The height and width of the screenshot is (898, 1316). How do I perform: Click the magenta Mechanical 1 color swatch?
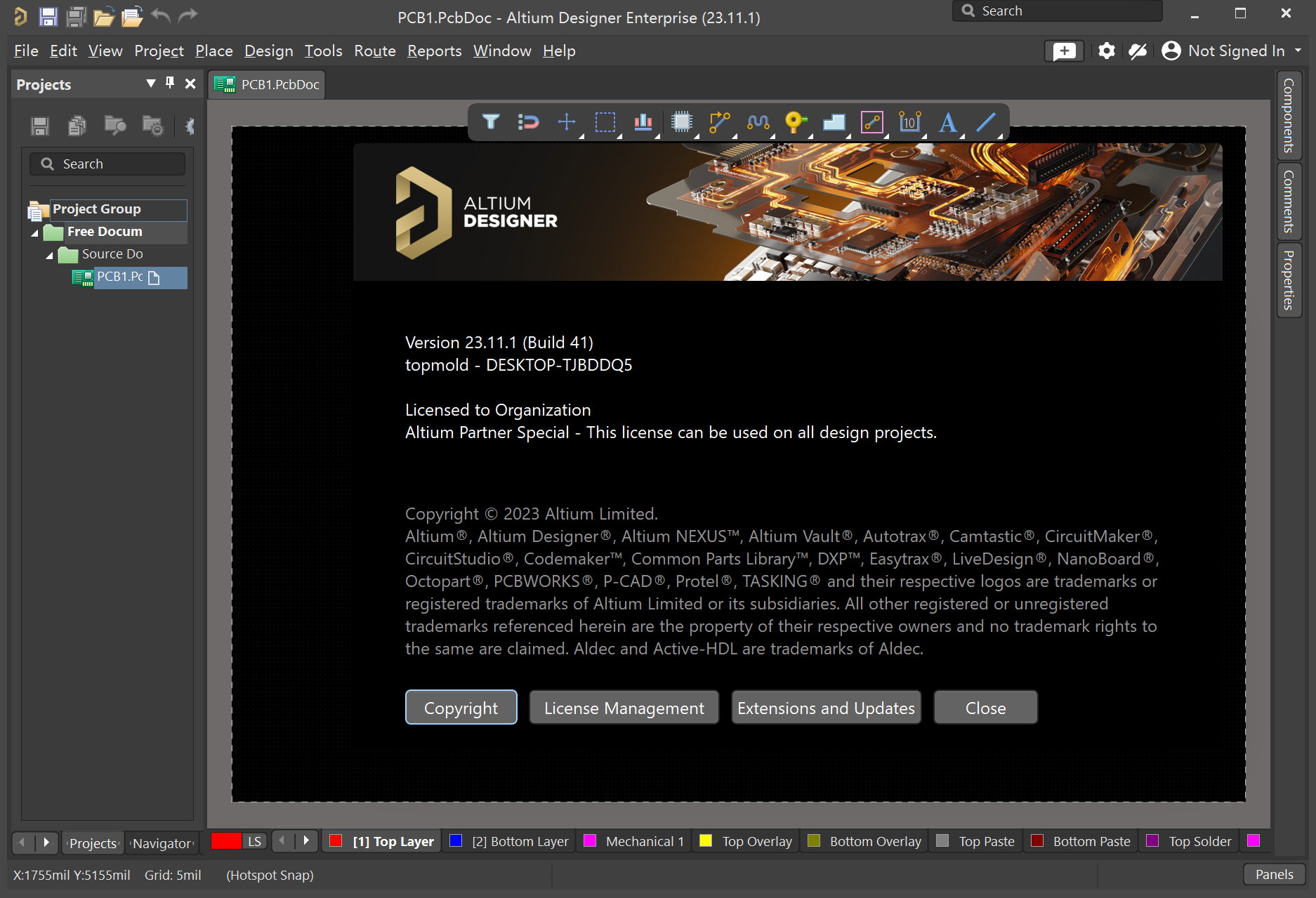point(591,841)
